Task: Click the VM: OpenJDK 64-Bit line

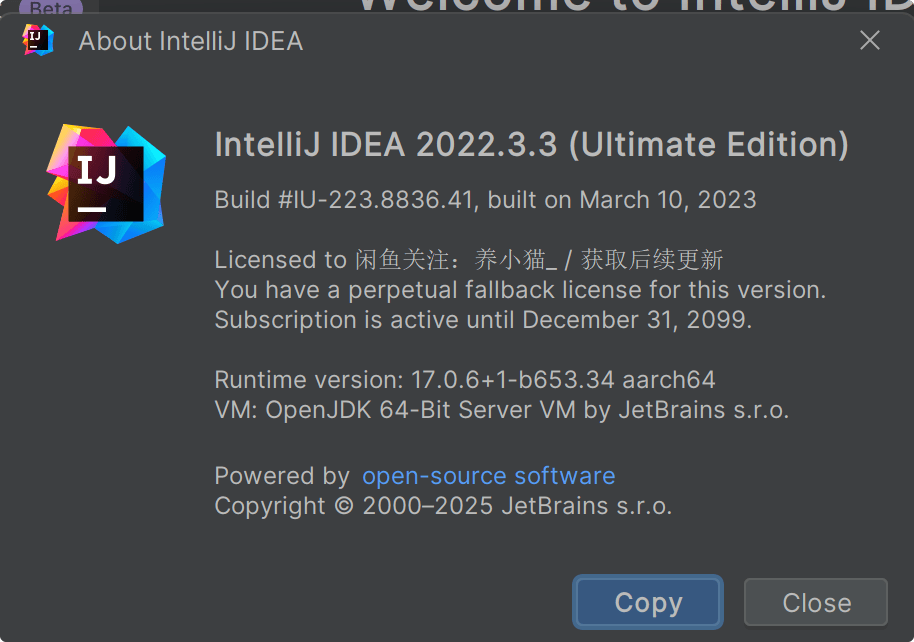Action: tap(502, 410)
